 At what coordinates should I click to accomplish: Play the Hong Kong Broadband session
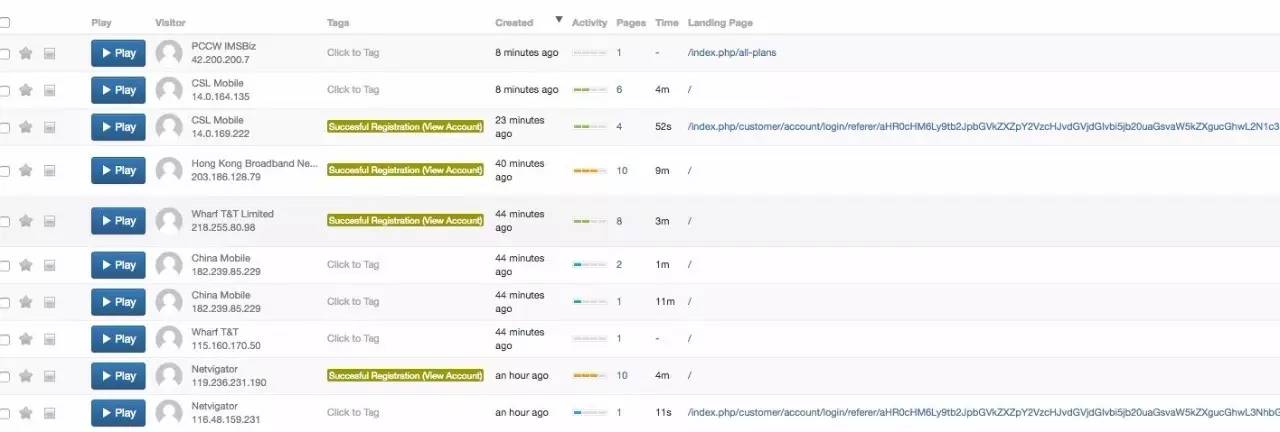click(x=118, y=170)
